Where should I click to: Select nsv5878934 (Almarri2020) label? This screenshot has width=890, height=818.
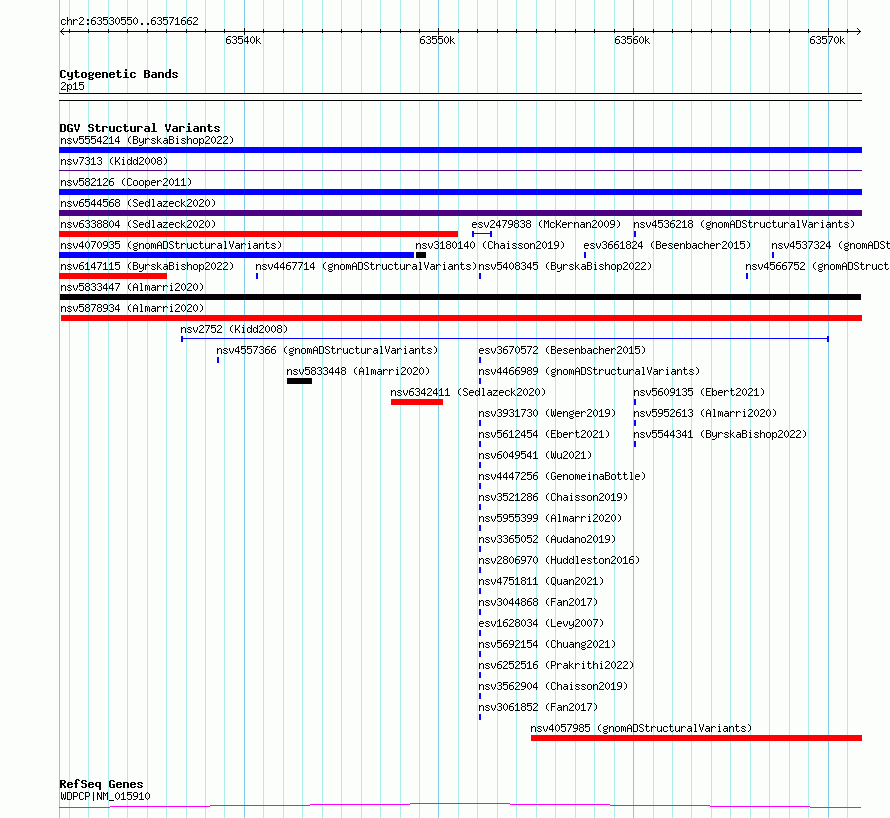[132, 308]
